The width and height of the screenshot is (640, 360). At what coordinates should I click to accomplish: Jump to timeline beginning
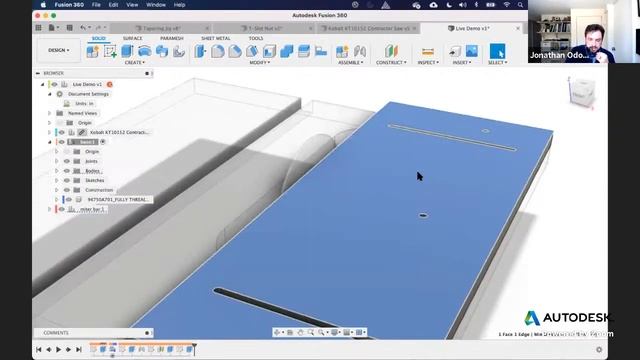tap(39, 349)
